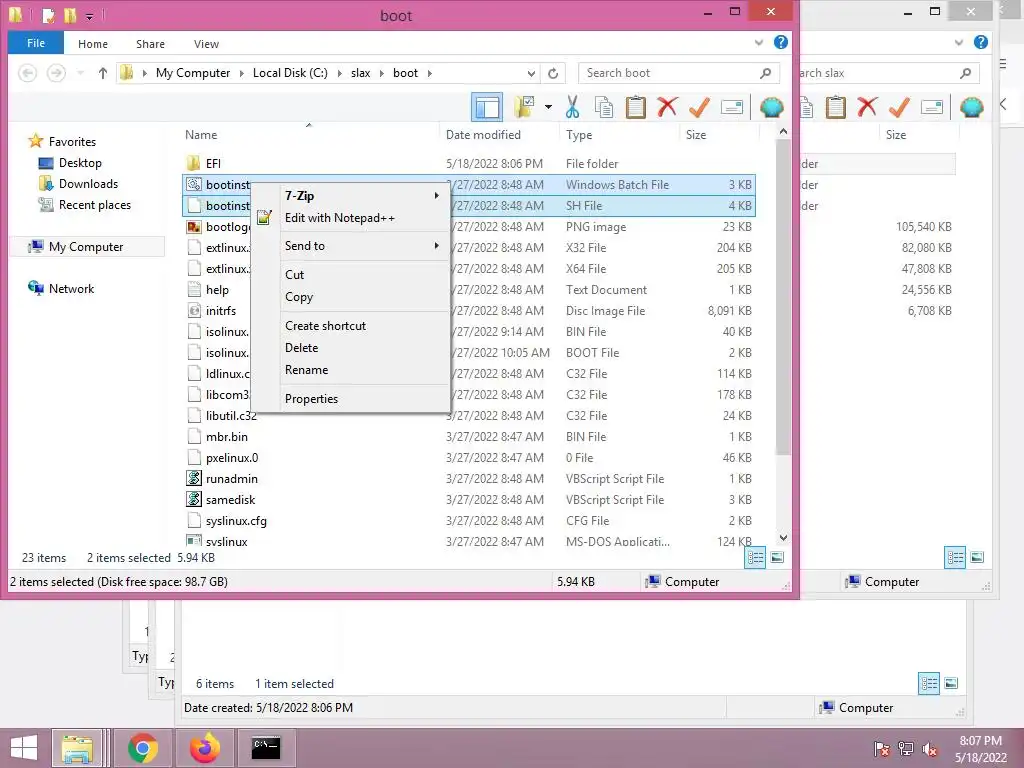The height and width of the screenshot is (768, 1024).
Task: Click the Forward arrow navigation button
Action: [56, 73]
